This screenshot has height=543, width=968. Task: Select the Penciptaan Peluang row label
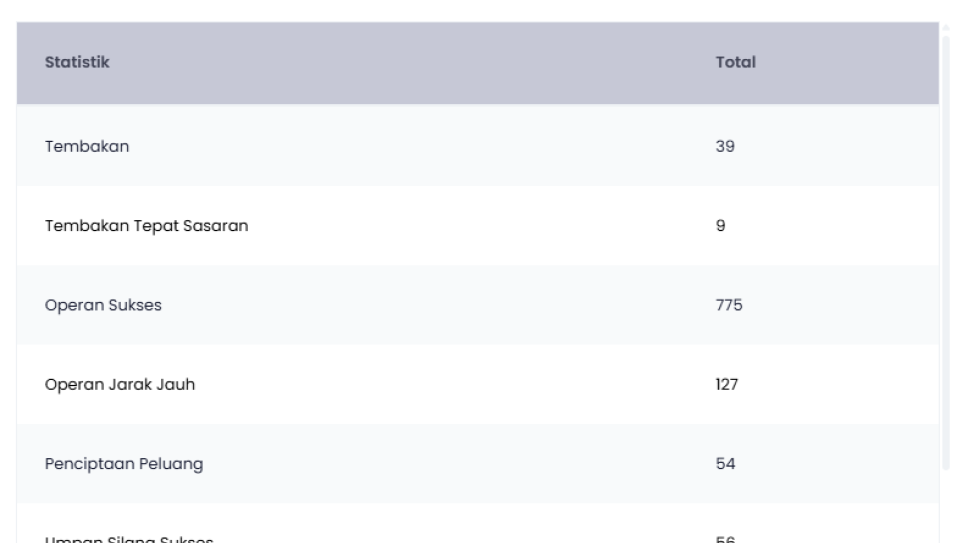(124, 464)
